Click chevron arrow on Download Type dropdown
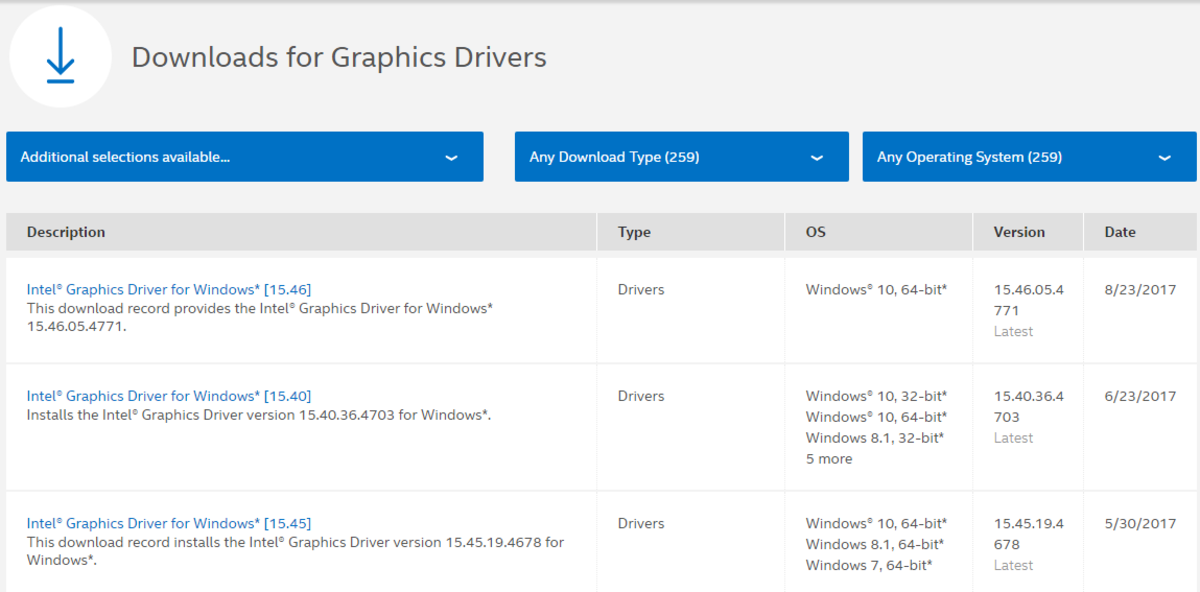Image resolution: width=1200 pixels, height=592 pixels. coord(817,158)
